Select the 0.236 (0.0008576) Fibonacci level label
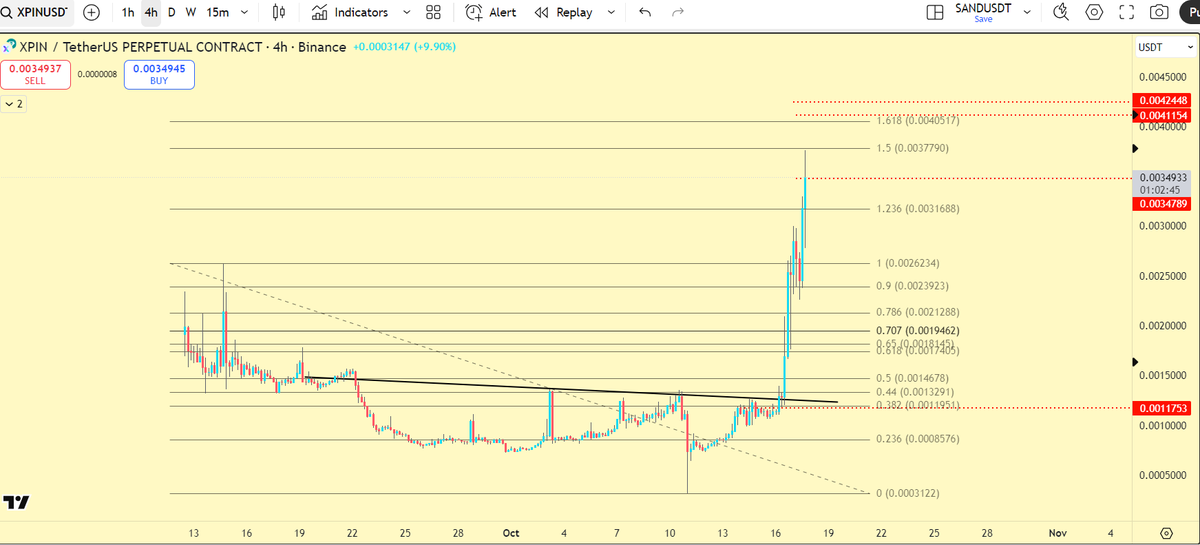The height and width of the screenshot is (545, 1200). coord(917,439)
